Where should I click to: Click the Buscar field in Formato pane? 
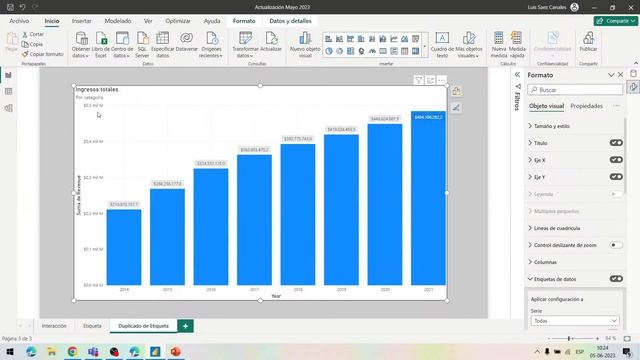point(575,89)
